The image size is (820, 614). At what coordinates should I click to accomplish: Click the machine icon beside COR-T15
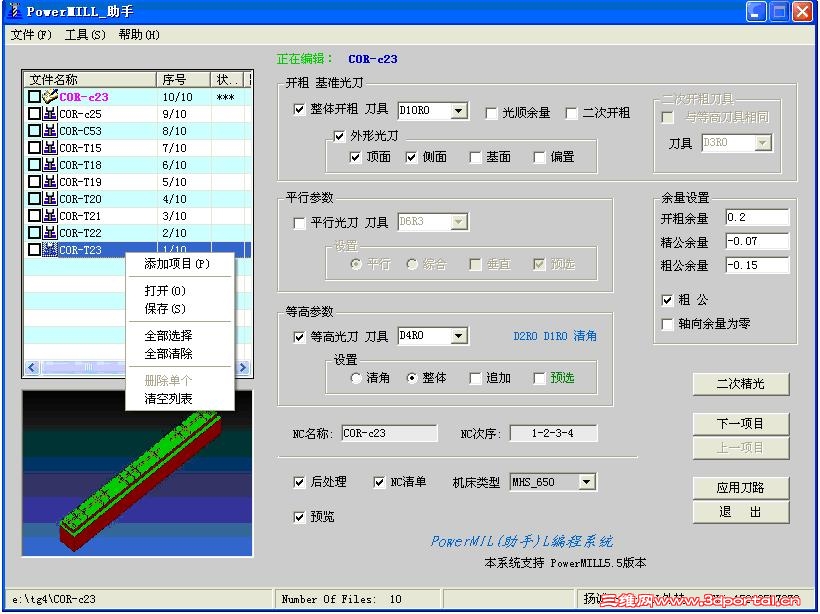(x=50, y=147)
